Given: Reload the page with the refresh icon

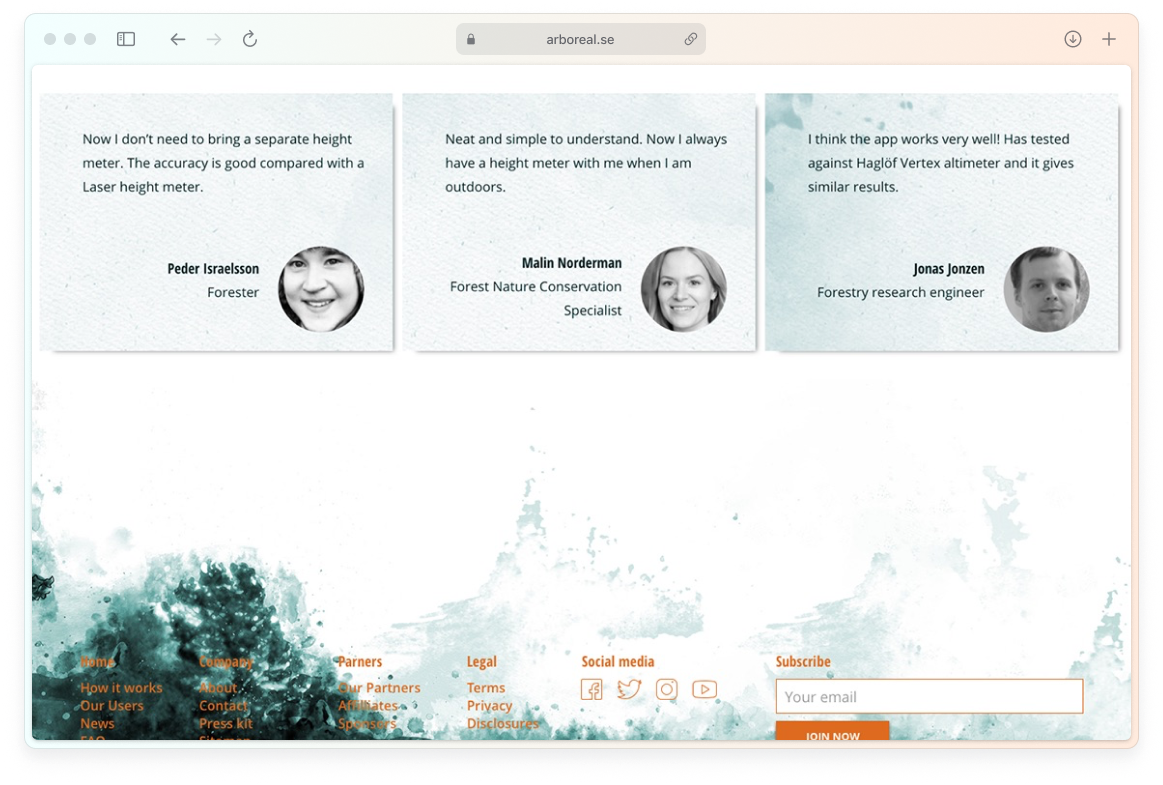Looking at the screenshot, I should [250, 39].
